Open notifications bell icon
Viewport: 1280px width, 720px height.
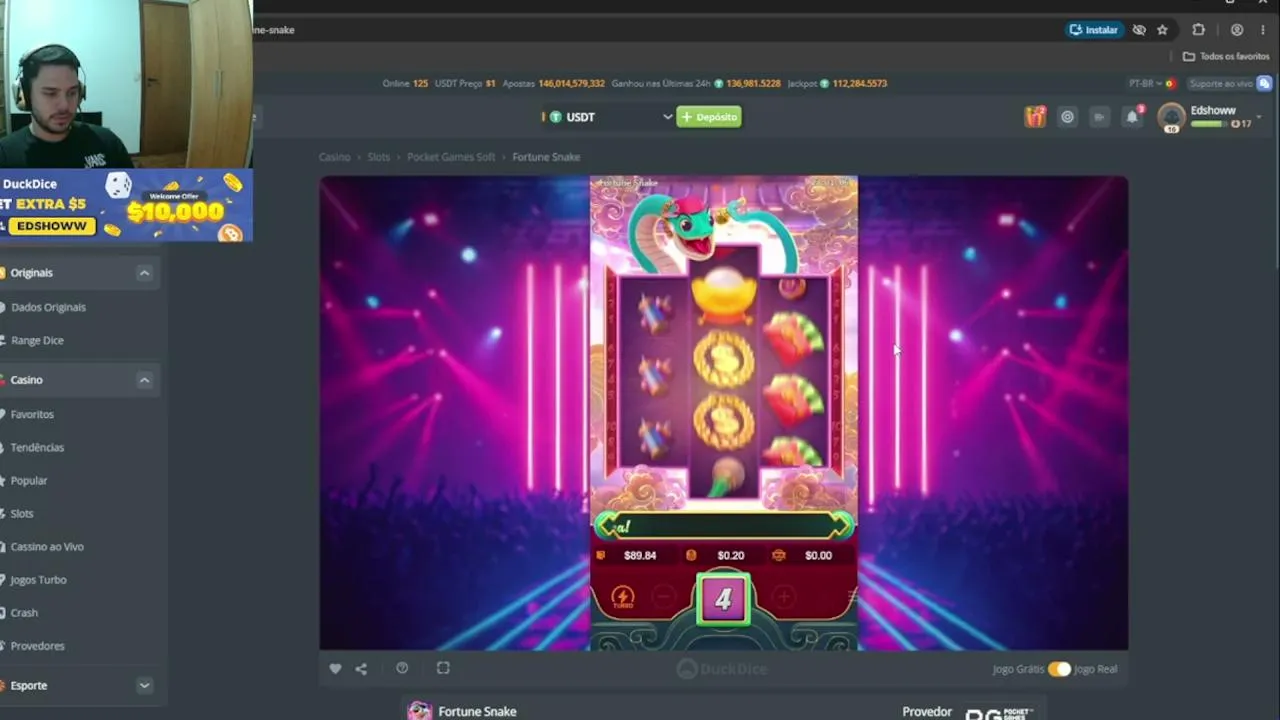click(1132, 117)
